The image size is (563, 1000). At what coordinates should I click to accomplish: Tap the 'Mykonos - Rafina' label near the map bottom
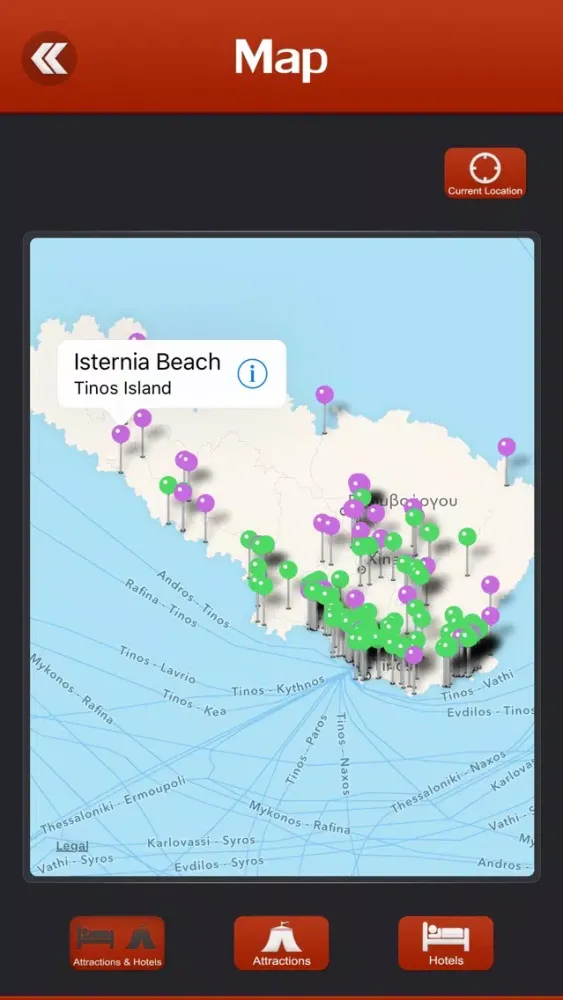299,818
